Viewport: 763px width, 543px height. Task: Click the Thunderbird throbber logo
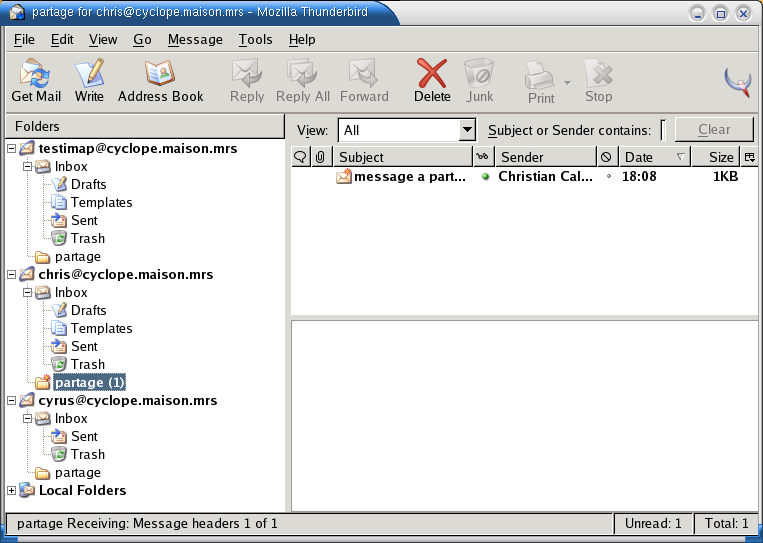click(x=738, y=82)
